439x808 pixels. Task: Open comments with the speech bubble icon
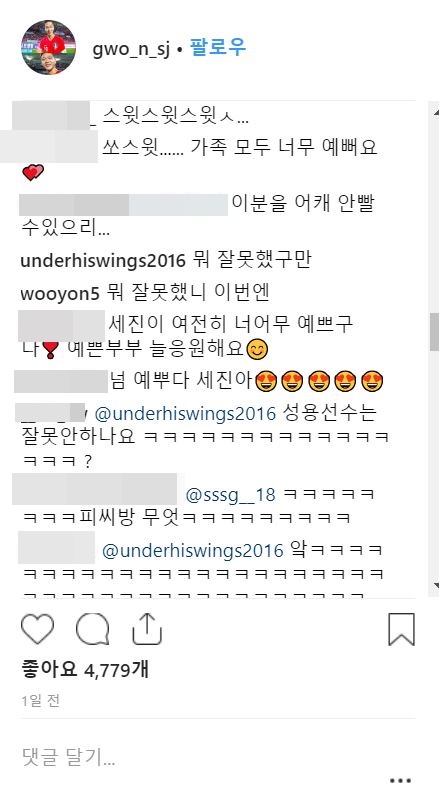93,629
